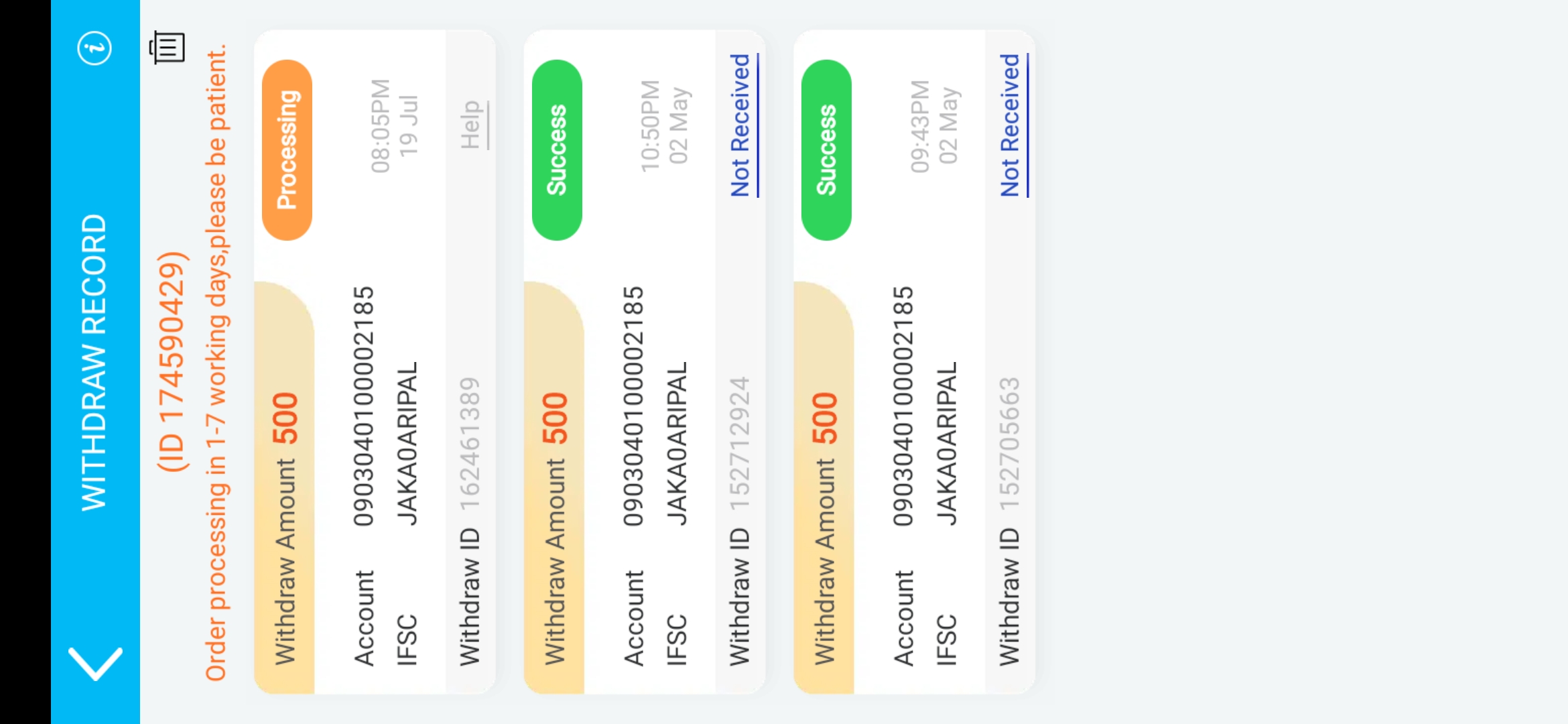Tap Success badge on the 09:43PM record

click(826, 150)
